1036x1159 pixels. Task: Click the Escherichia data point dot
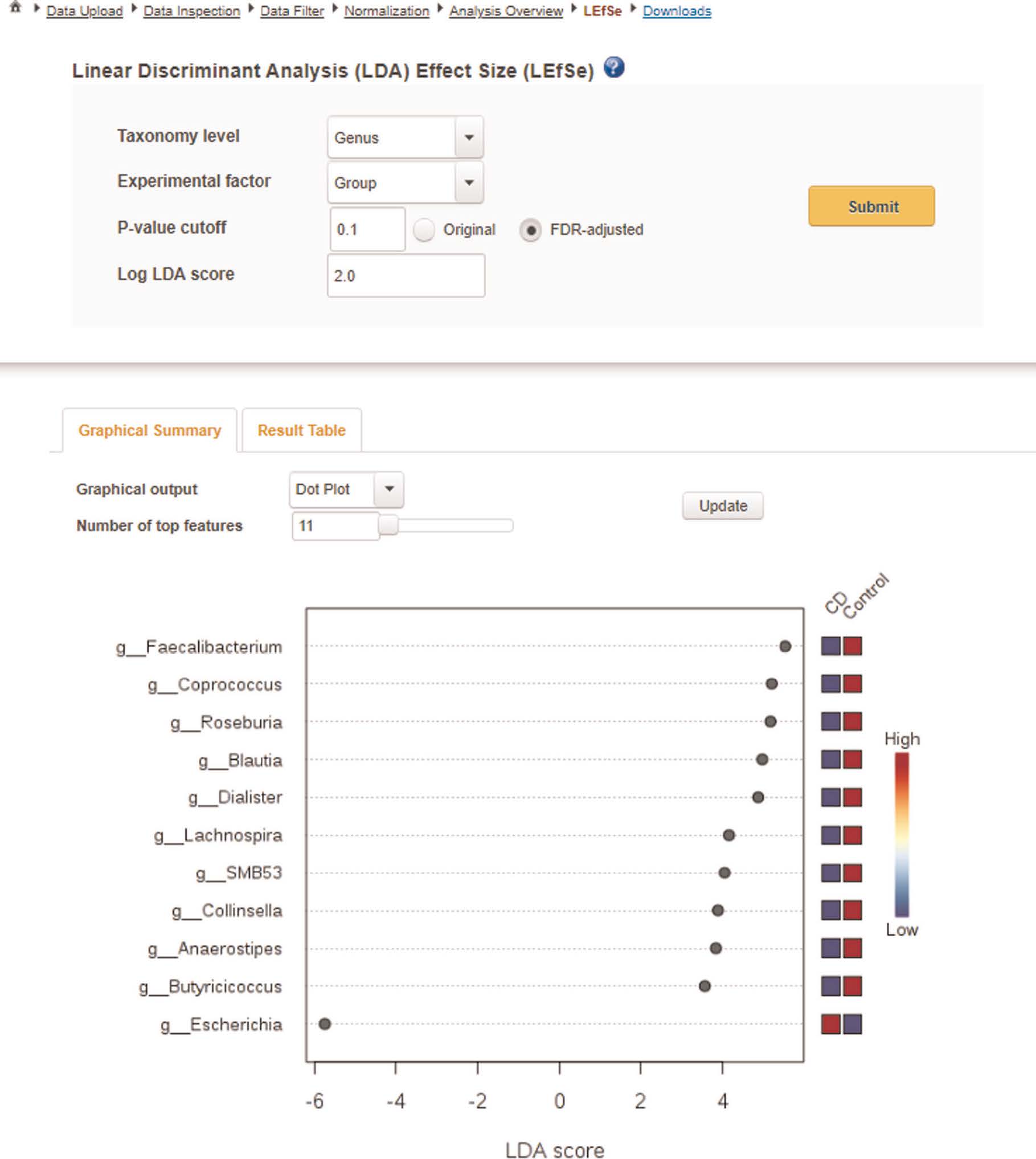coord(325,1024)
